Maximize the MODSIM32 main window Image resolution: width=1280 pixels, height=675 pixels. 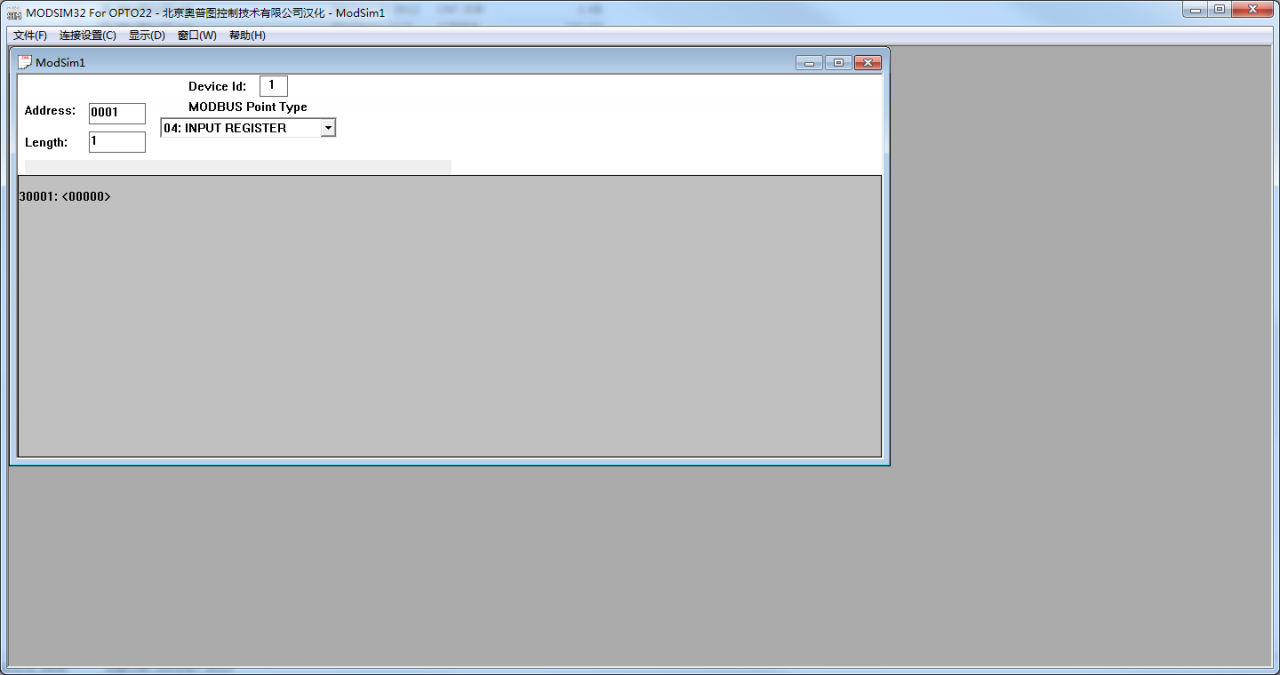pyautogui.click(x=1219, y=9)
